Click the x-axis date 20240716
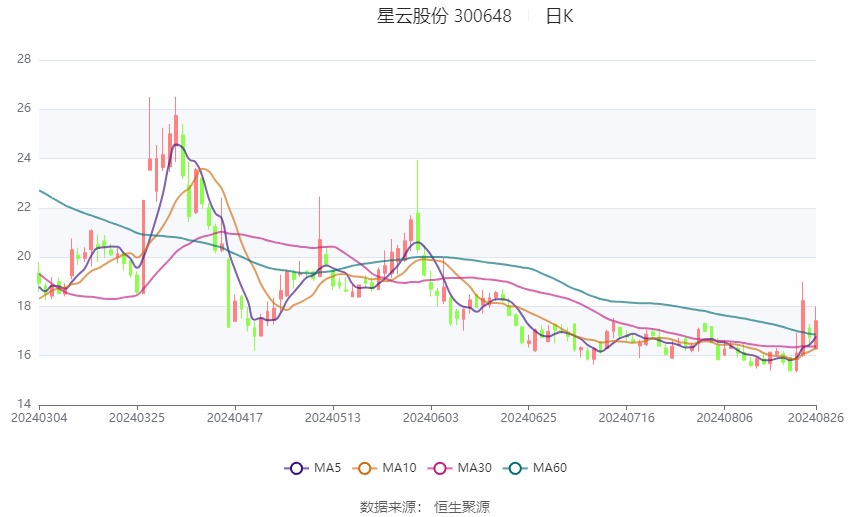 pyautogui.click(x=627, y=418)
